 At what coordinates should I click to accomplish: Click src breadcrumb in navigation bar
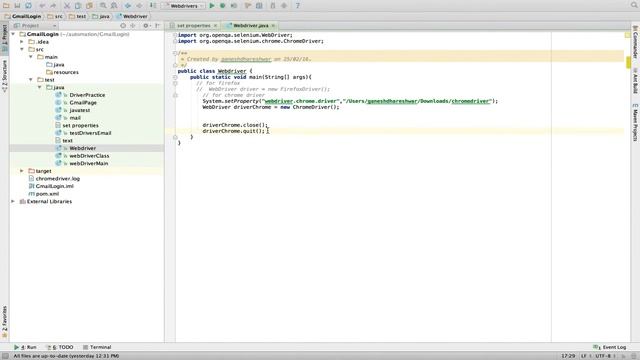click(55, 16)
